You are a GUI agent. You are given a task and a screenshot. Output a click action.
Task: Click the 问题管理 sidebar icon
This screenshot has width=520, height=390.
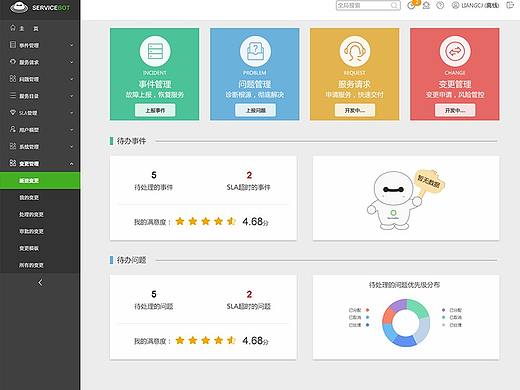pos(13,79)
